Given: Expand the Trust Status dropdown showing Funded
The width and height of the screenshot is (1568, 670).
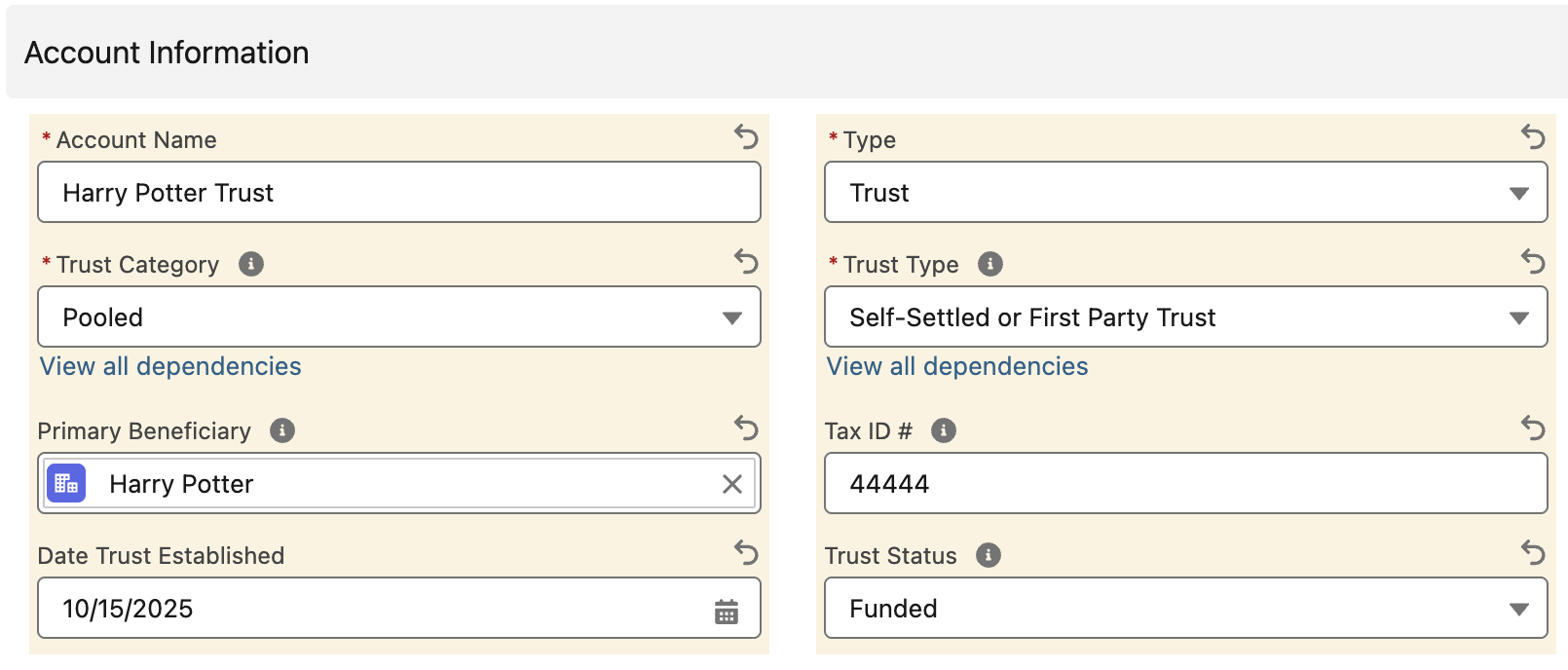Looking at the screenshot, I should [x=1185, y=609].
